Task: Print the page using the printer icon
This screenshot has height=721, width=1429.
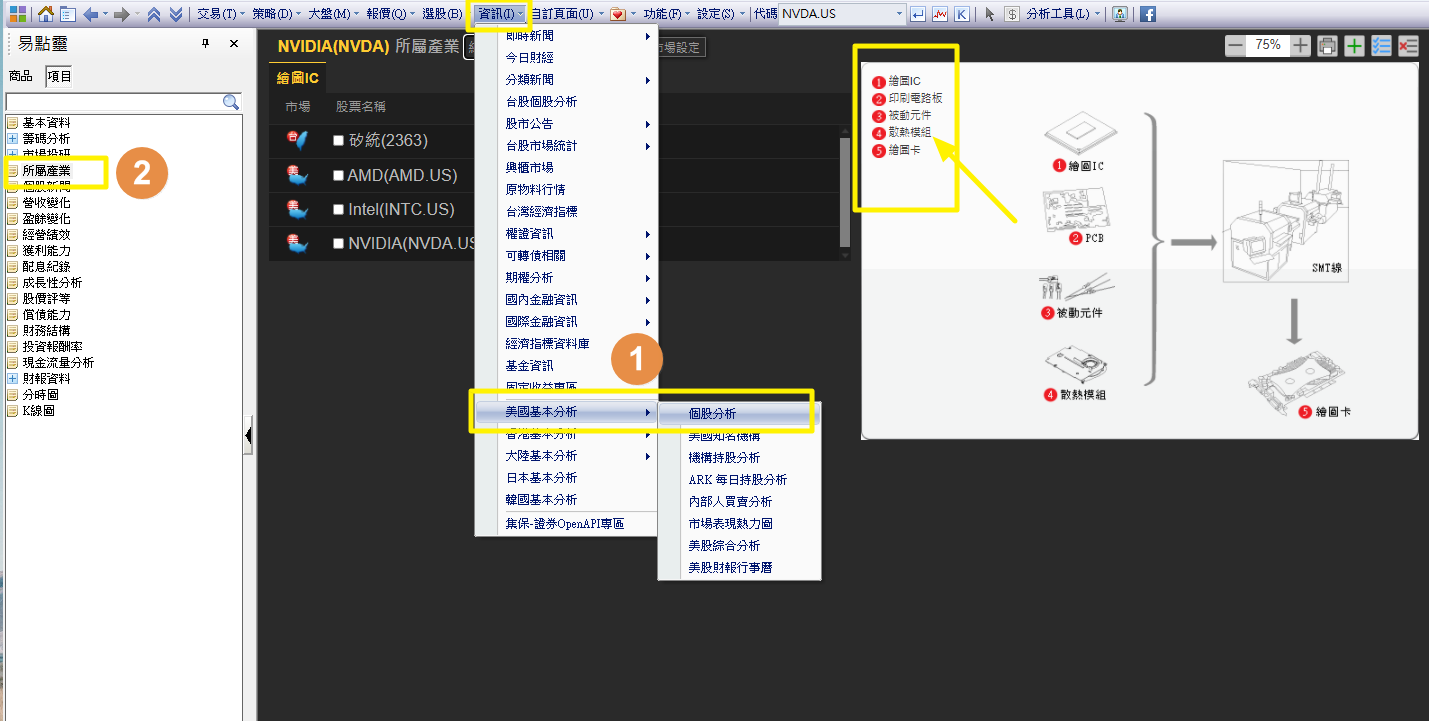Action: (x=1327, y=45)
